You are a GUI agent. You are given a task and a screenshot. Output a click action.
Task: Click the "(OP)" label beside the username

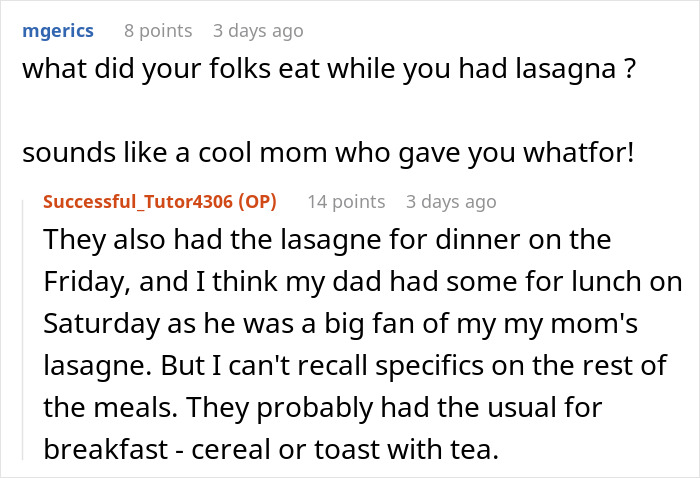[x=253, y=202]
